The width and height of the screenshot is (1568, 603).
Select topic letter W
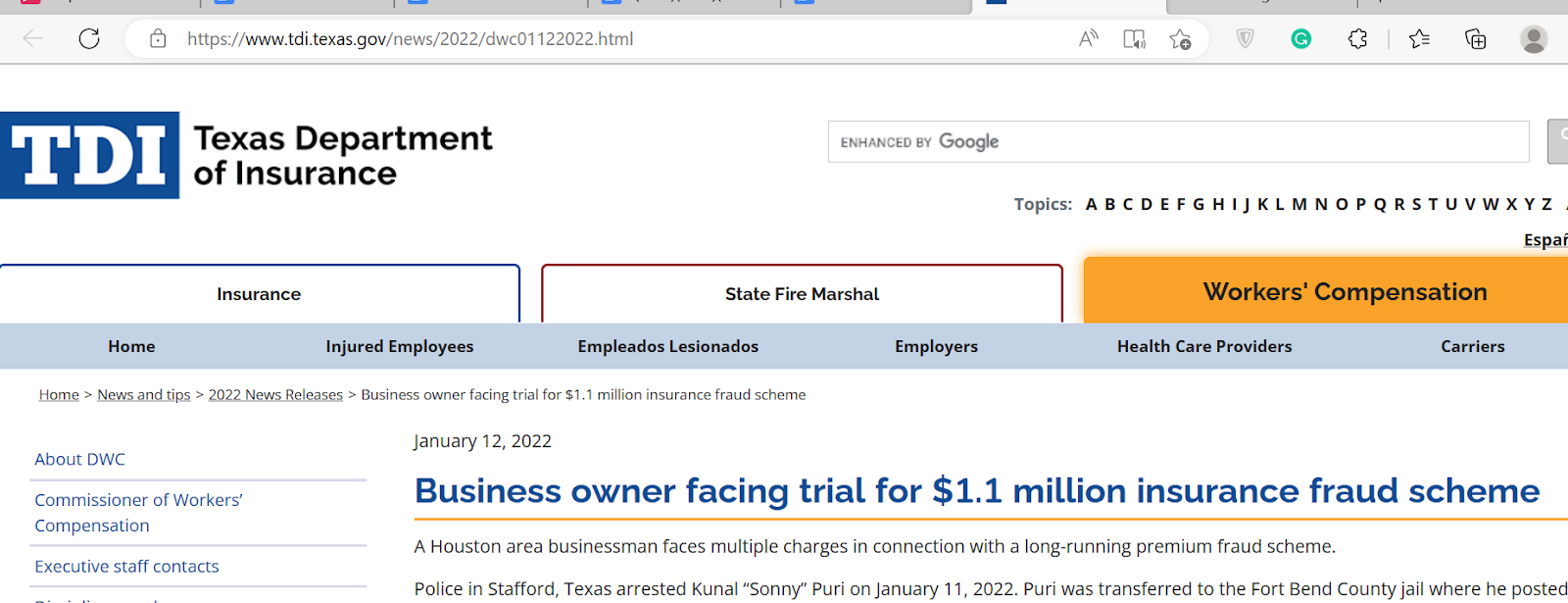[x=1491, y=204]
